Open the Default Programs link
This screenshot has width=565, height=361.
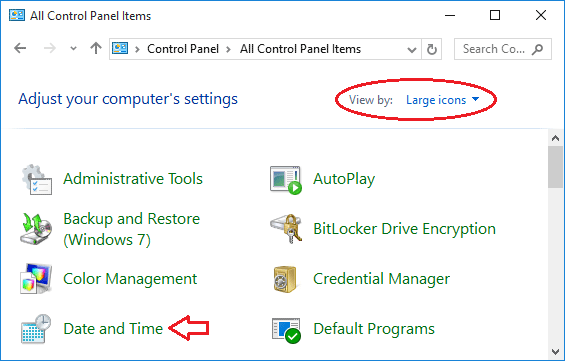[x=374, y=329]
